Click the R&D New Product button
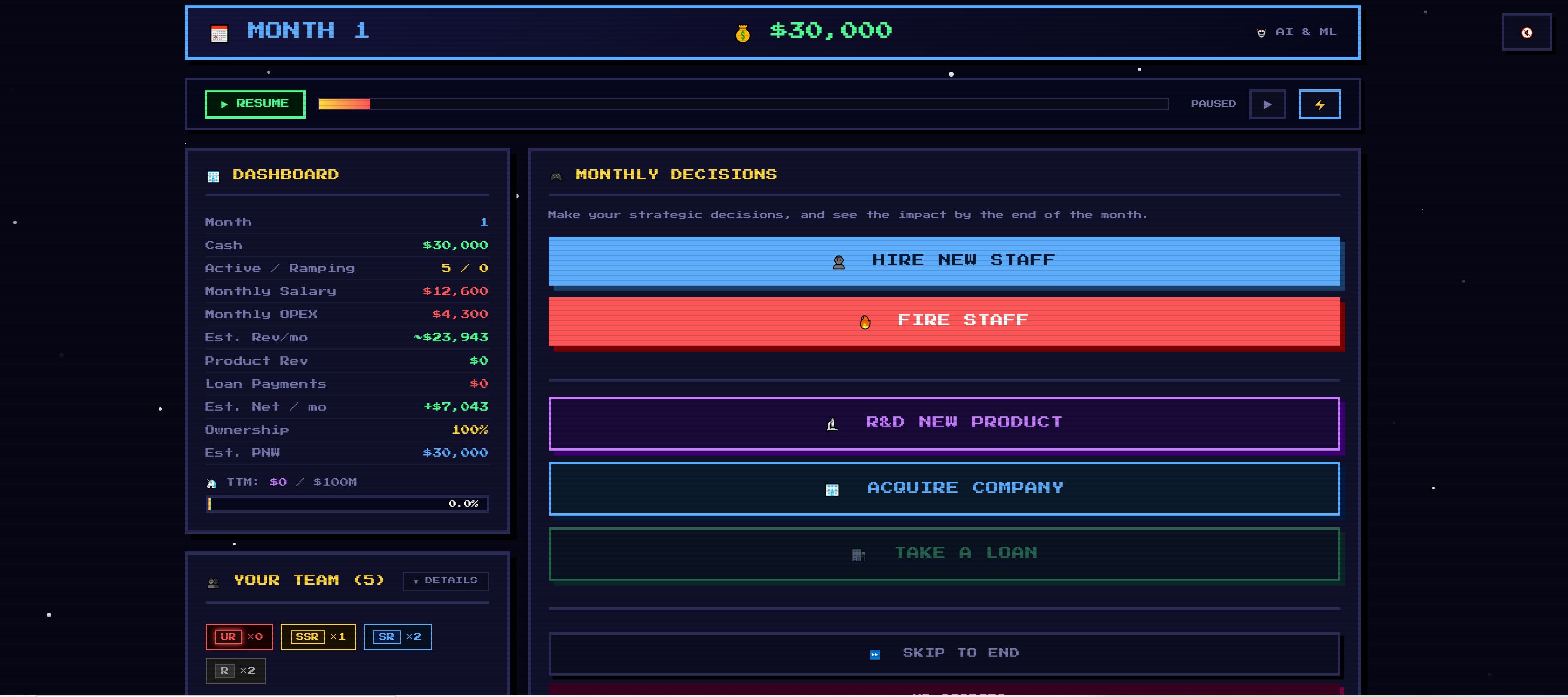The image size is (1568, 697). 944,423
